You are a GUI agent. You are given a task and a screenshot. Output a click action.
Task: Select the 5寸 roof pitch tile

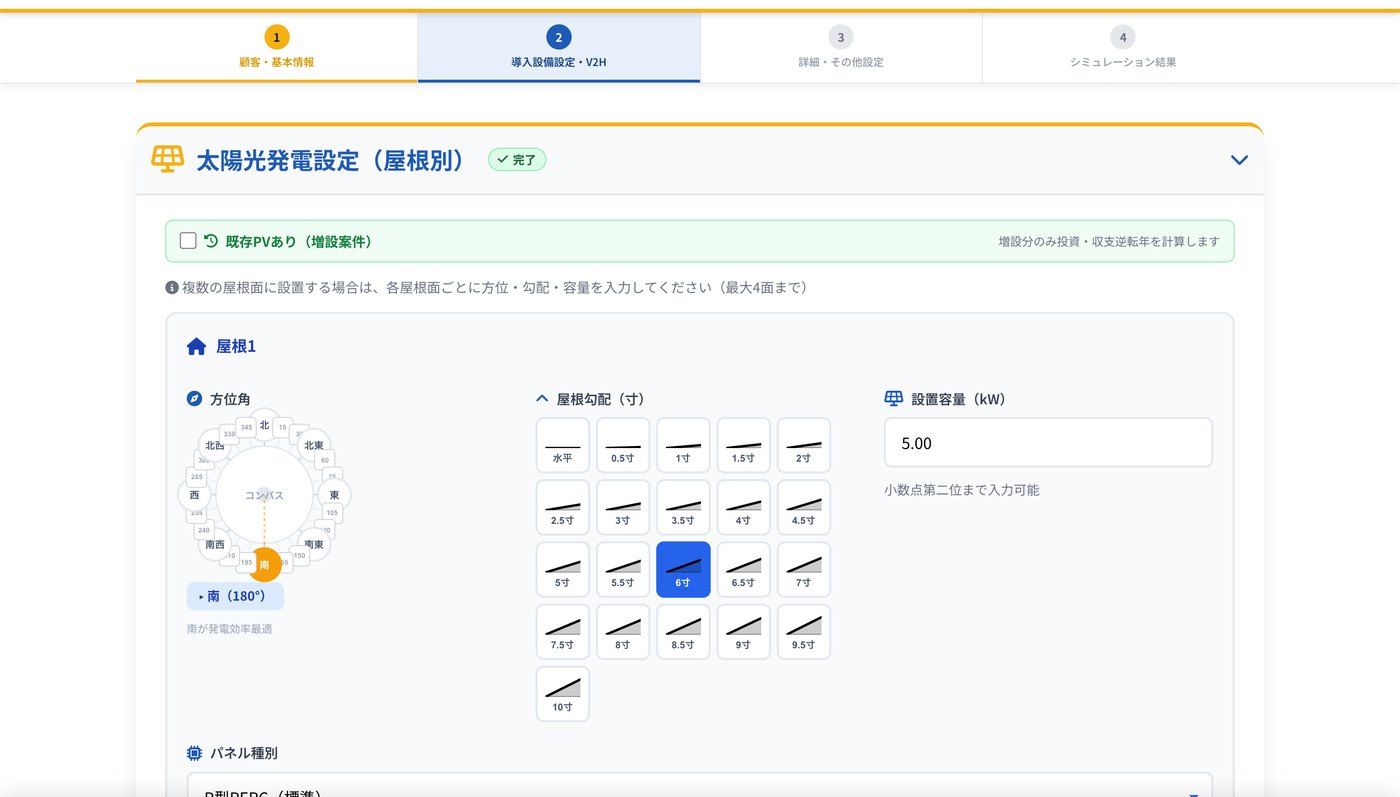coord(563,569)
